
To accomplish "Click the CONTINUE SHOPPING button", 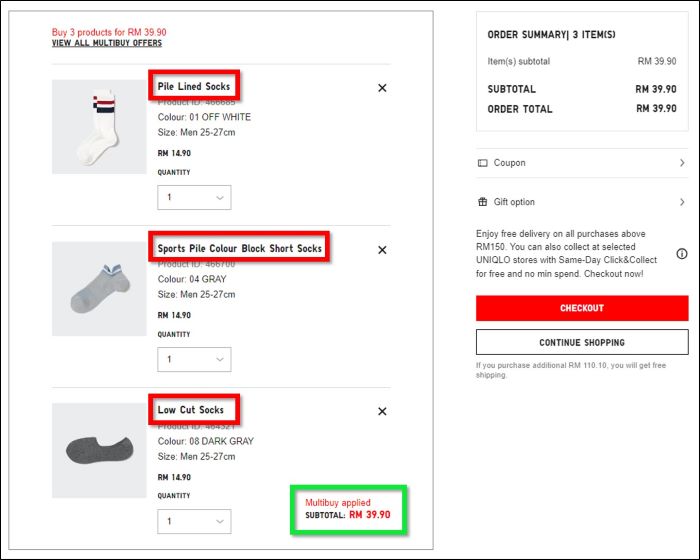I will coord(582,343).
